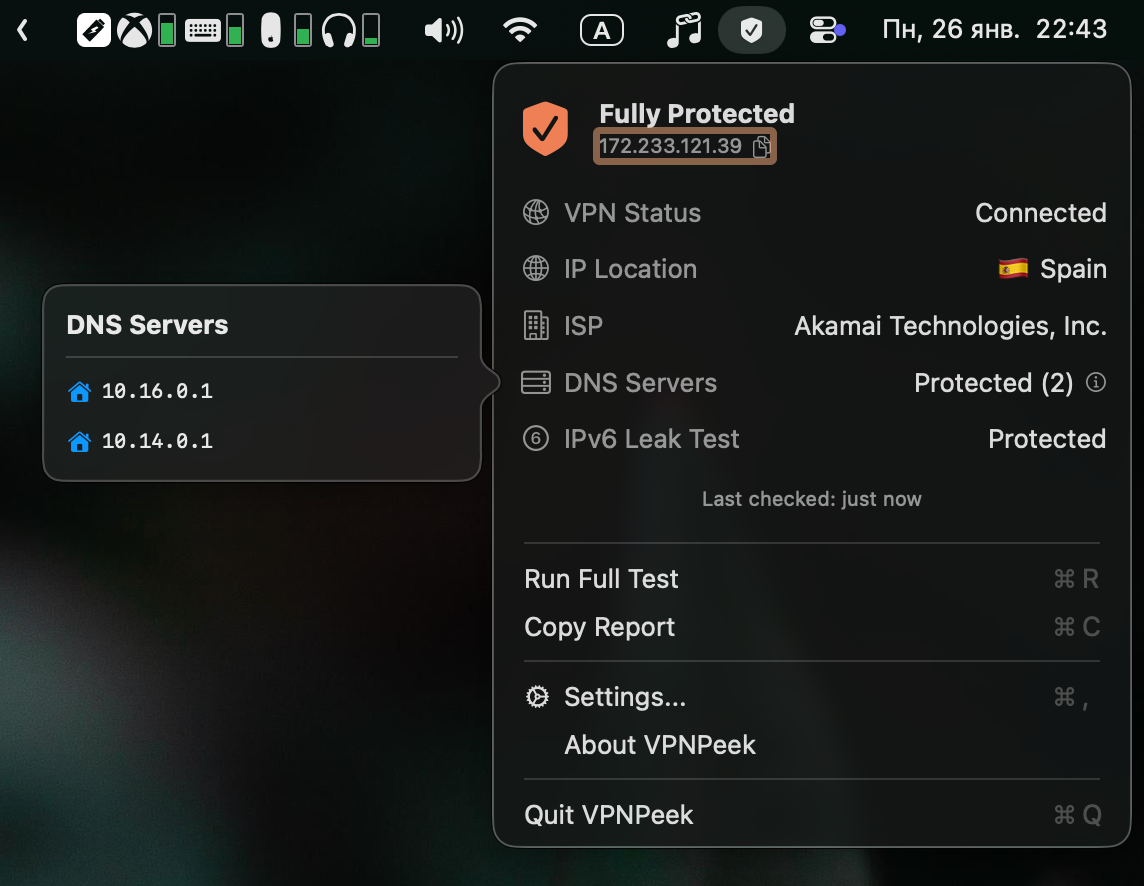Viewport: 1144px width, 886px height.
Task: Click the 10.16.0.1 DNS server entry
Action: coord(157,391)
